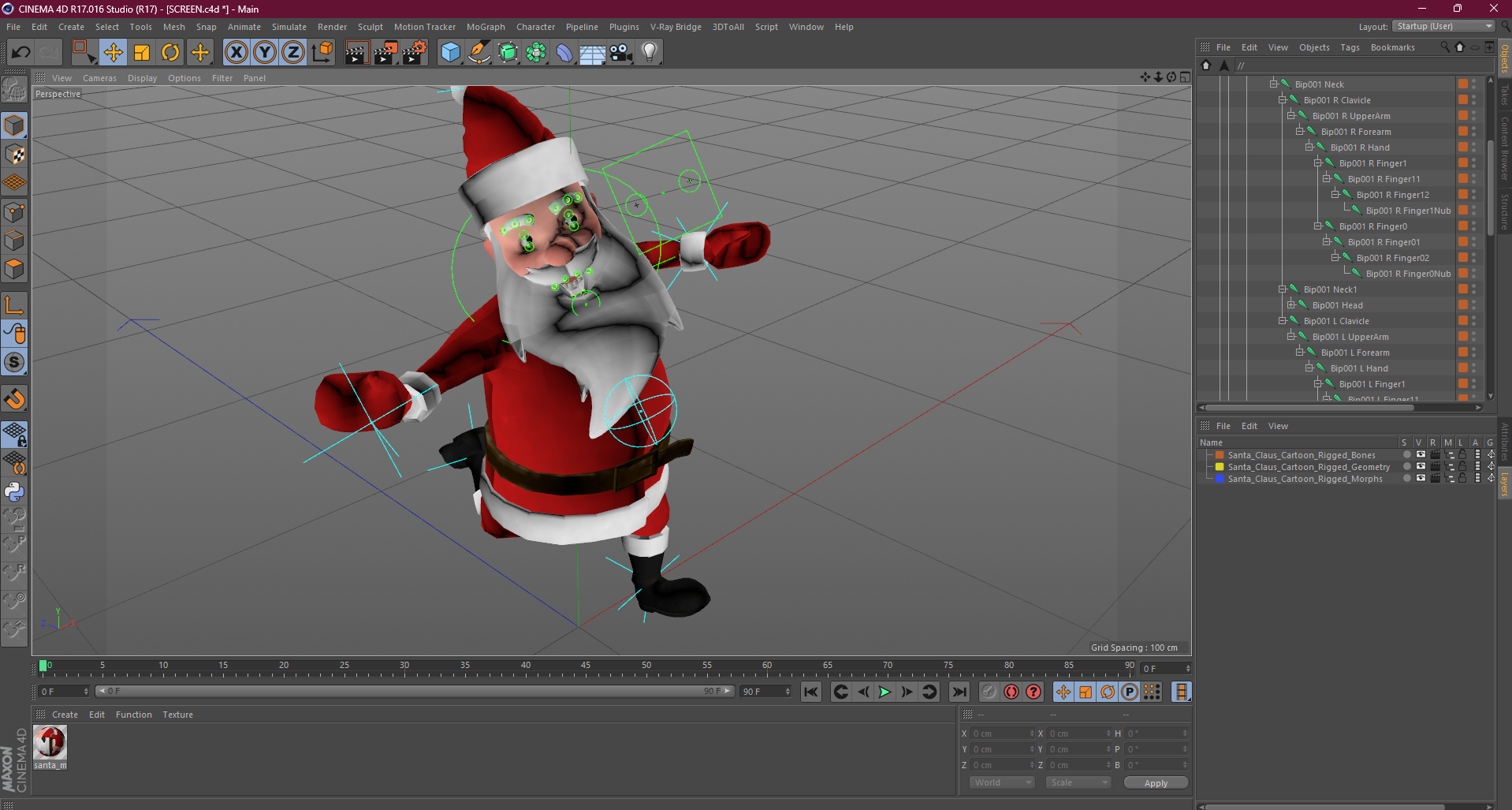
Task: Click blue layer swatch of Morphs layer
Action: 1220,479
